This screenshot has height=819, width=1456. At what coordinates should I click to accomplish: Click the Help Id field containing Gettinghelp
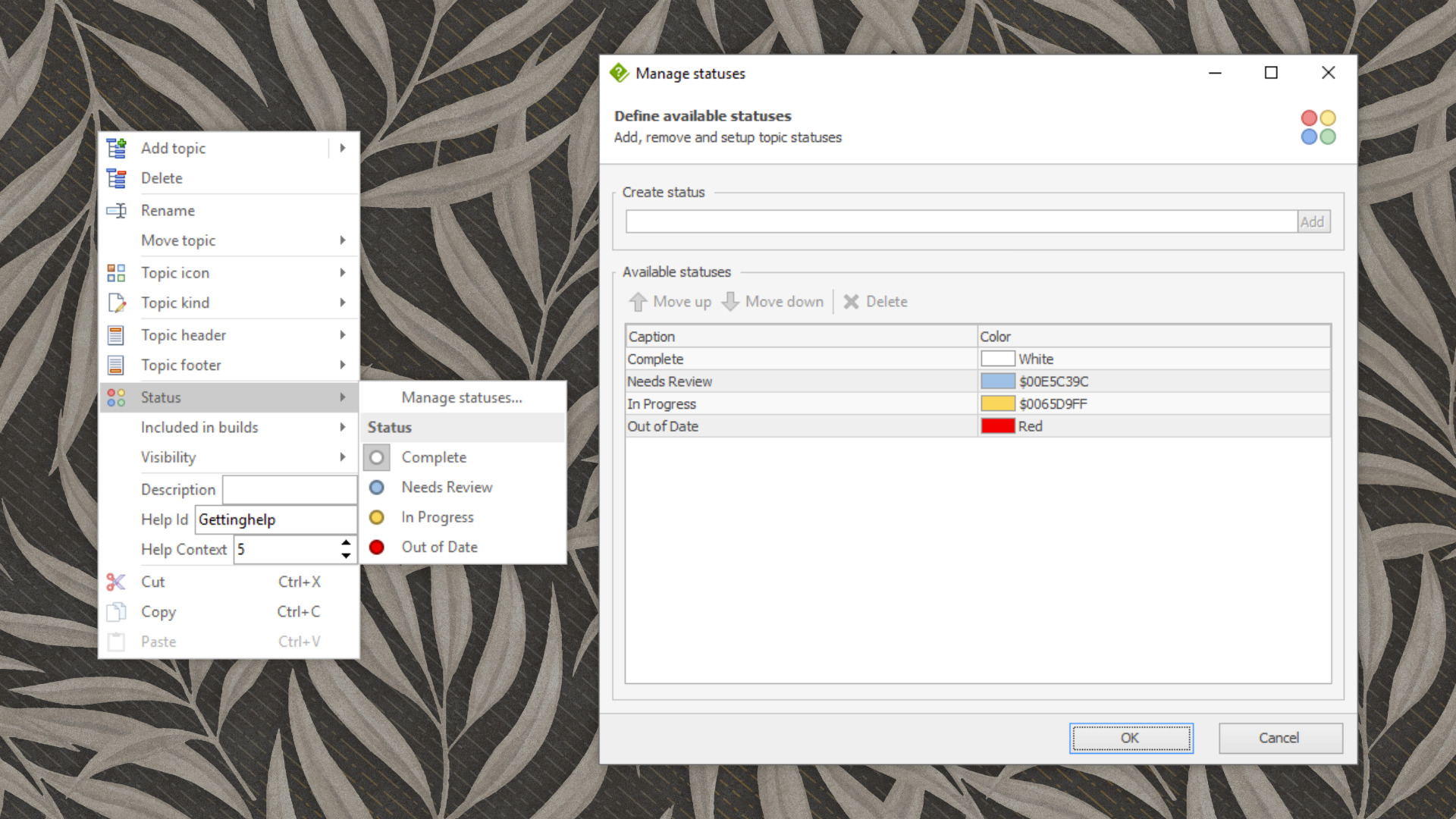point(276,519)
